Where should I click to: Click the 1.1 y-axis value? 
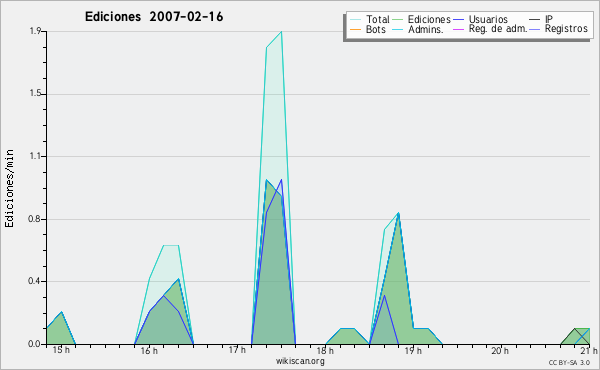point(35,156)
